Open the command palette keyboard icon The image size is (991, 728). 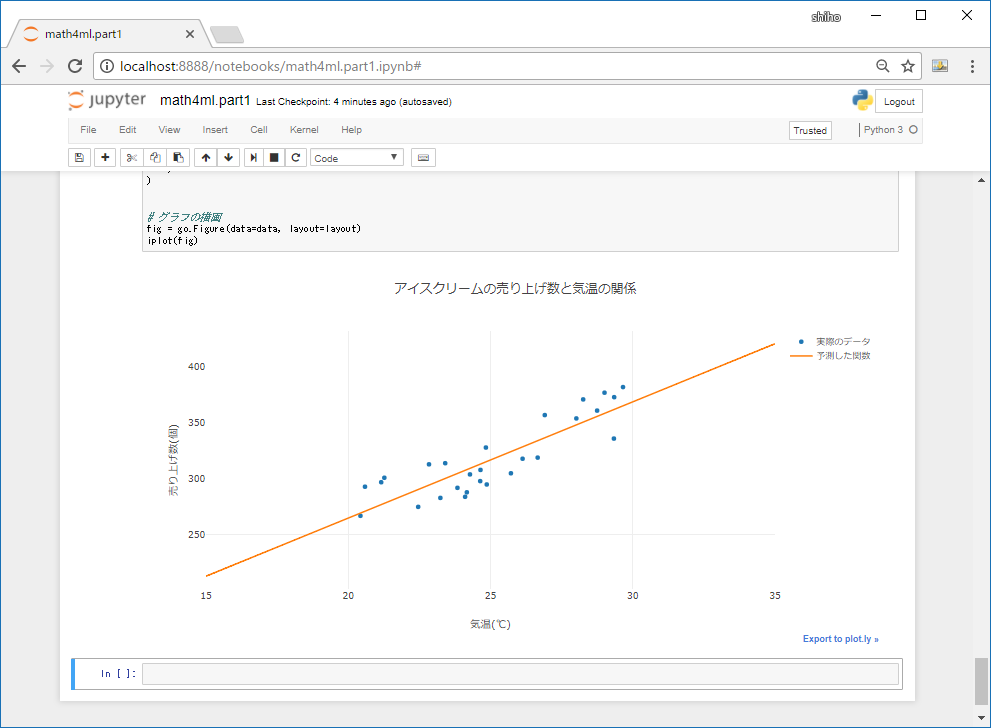point(423,157)
